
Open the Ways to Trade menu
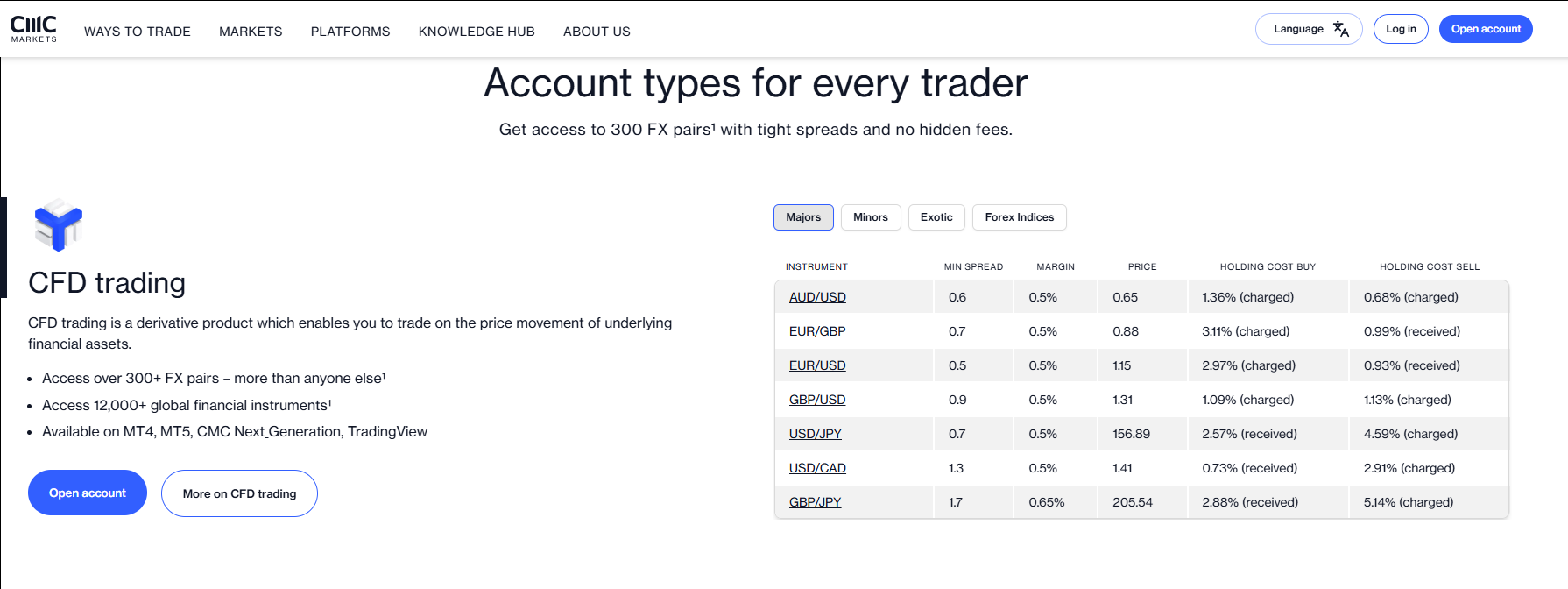(138, 32)
